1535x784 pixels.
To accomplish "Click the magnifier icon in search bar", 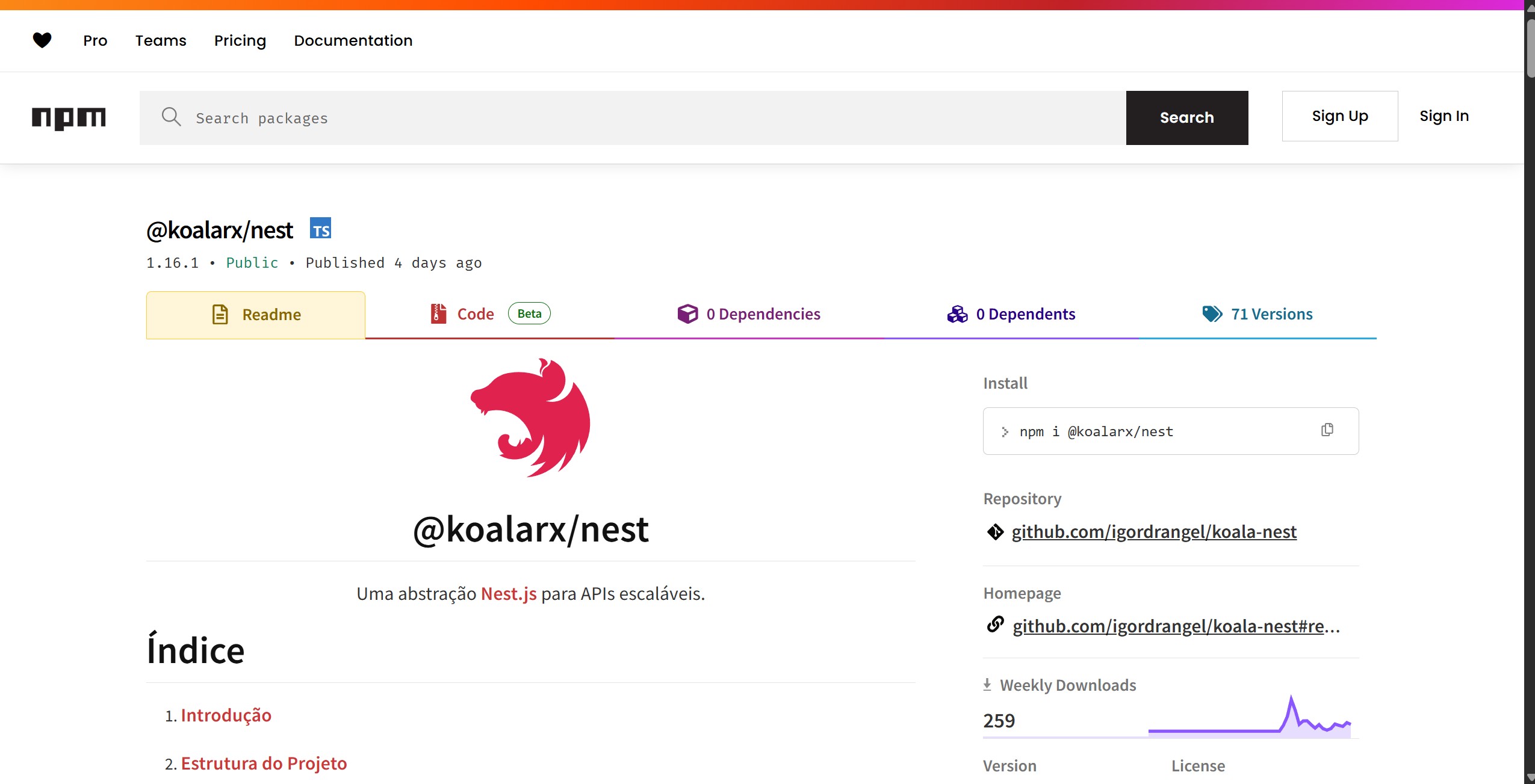I will coord(171,117).
